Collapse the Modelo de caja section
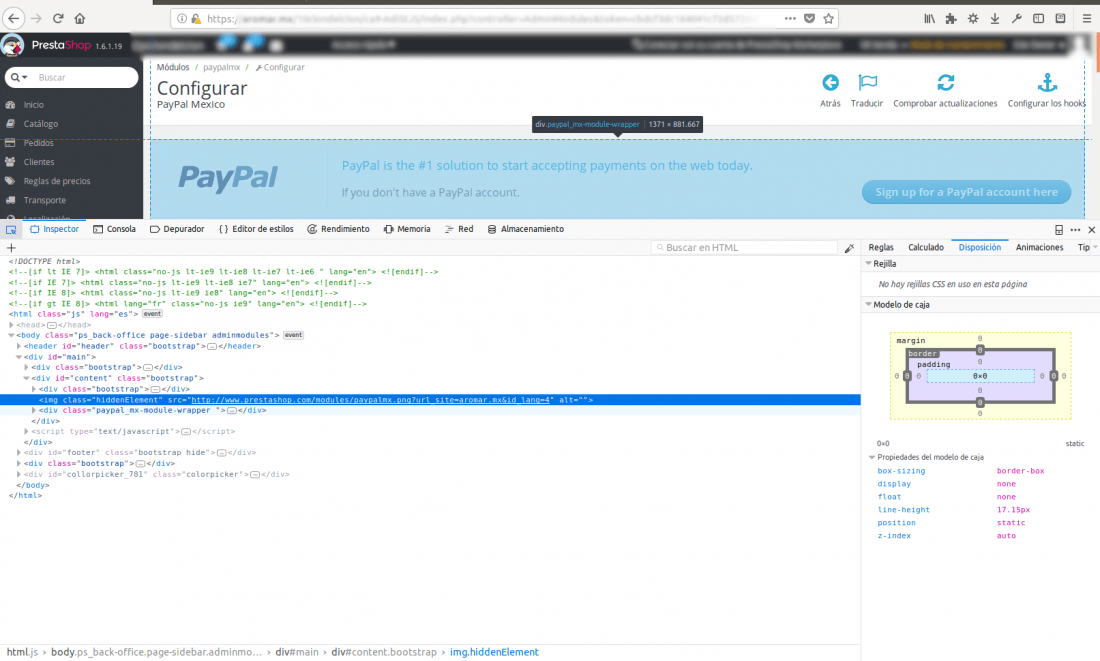 (x=869, y=305)
